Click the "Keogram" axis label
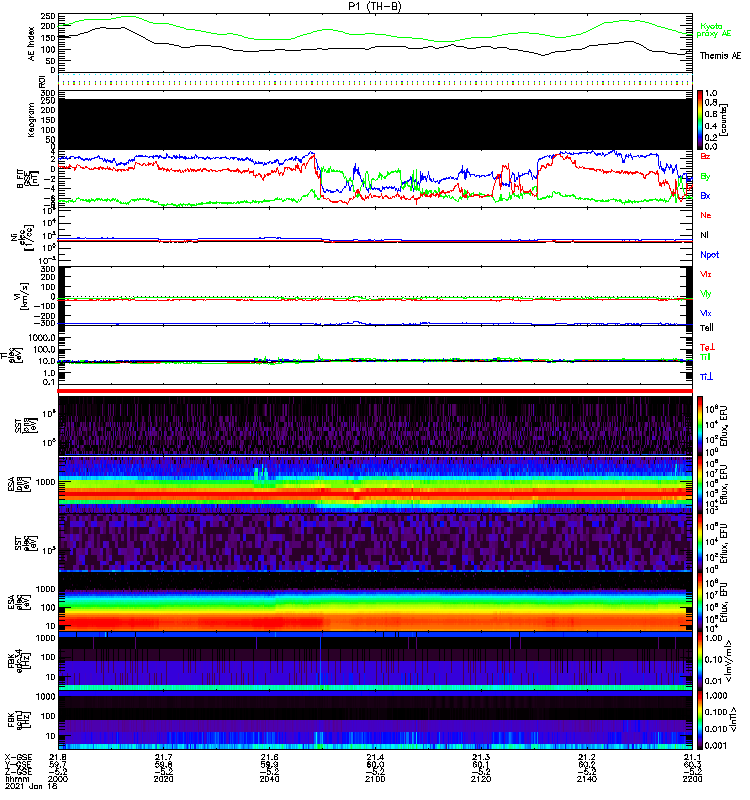 click(31, 119)
